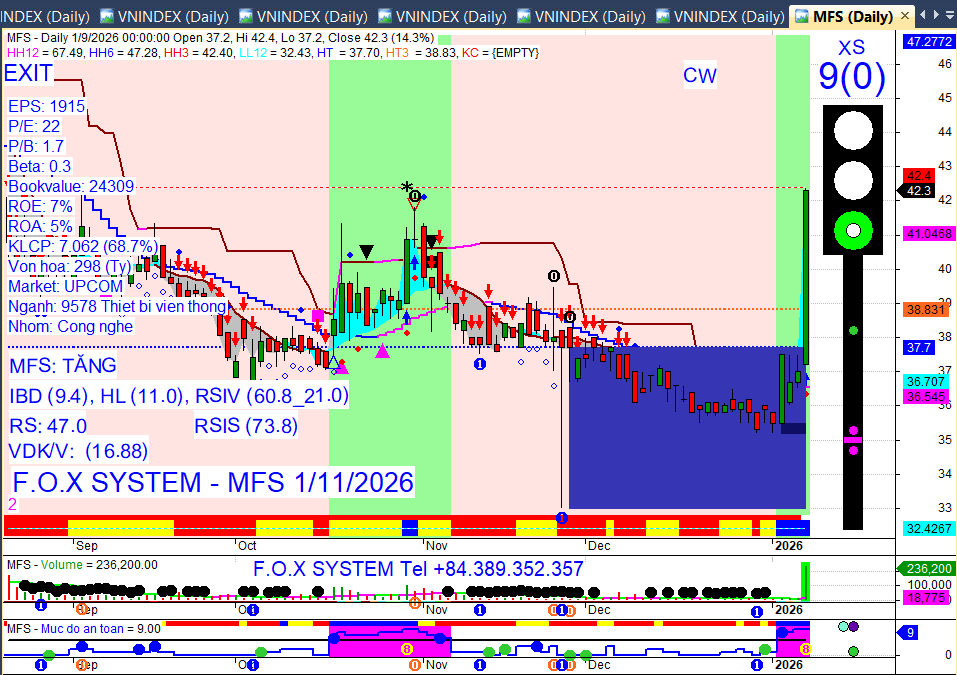
Task: Click the magenta 18,775 volume label
Action: [926, 598]
